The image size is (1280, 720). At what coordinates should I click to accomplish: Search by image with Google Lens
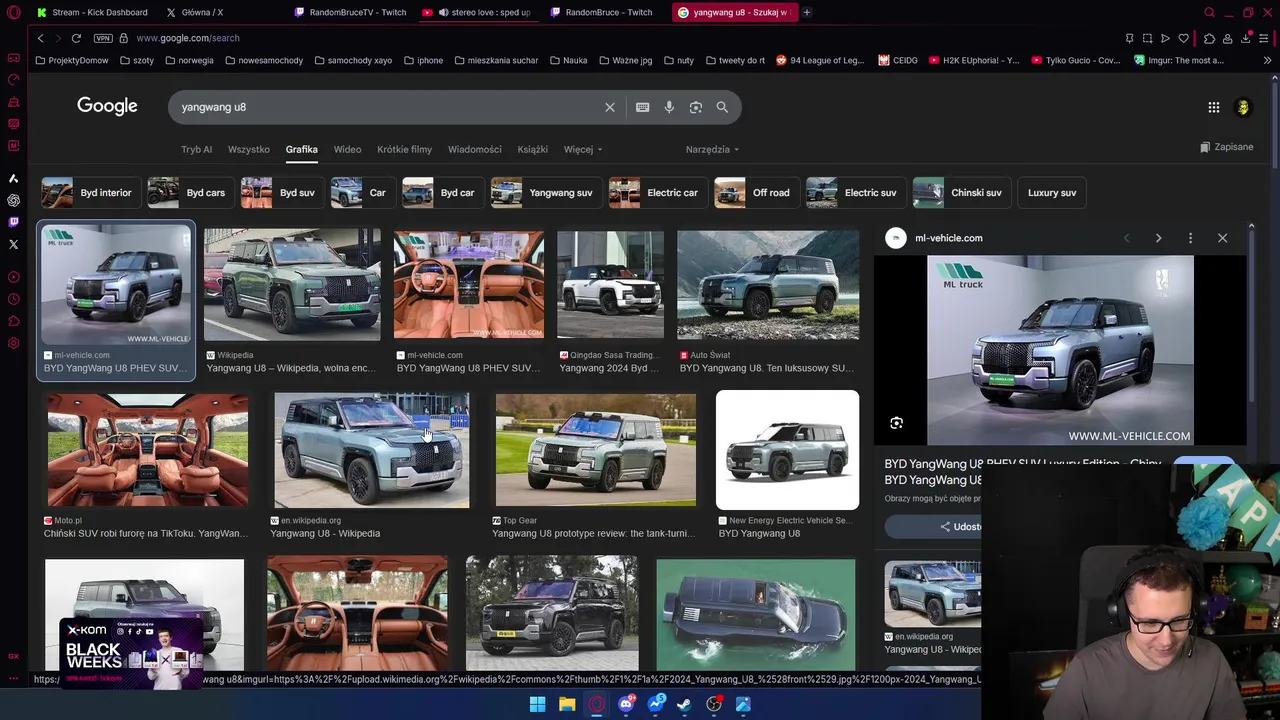696,107
